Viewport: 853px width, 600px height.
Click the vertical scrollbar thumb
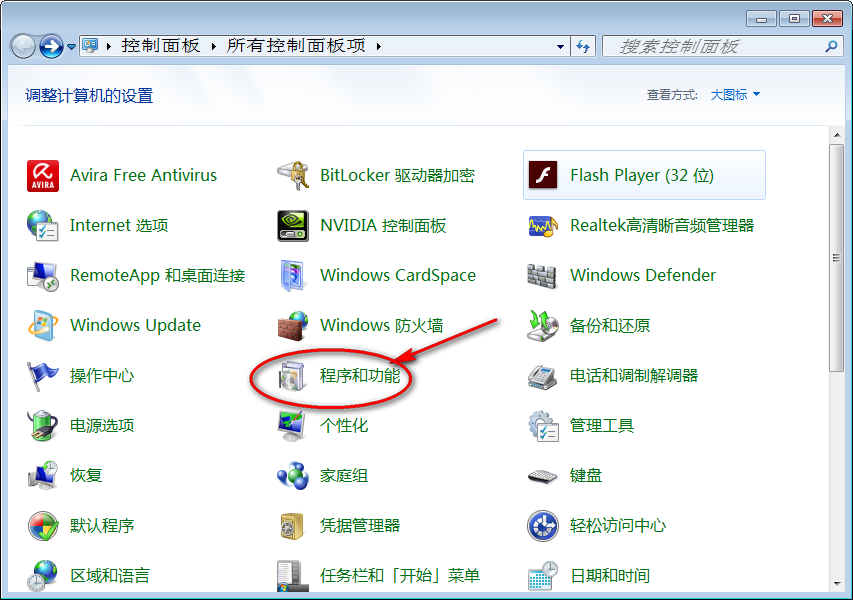click(837, 258)
